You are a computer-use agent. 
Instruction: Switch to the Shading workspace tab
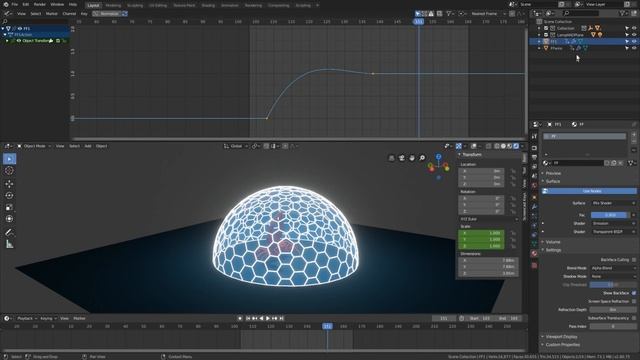[x=208, y=5]
